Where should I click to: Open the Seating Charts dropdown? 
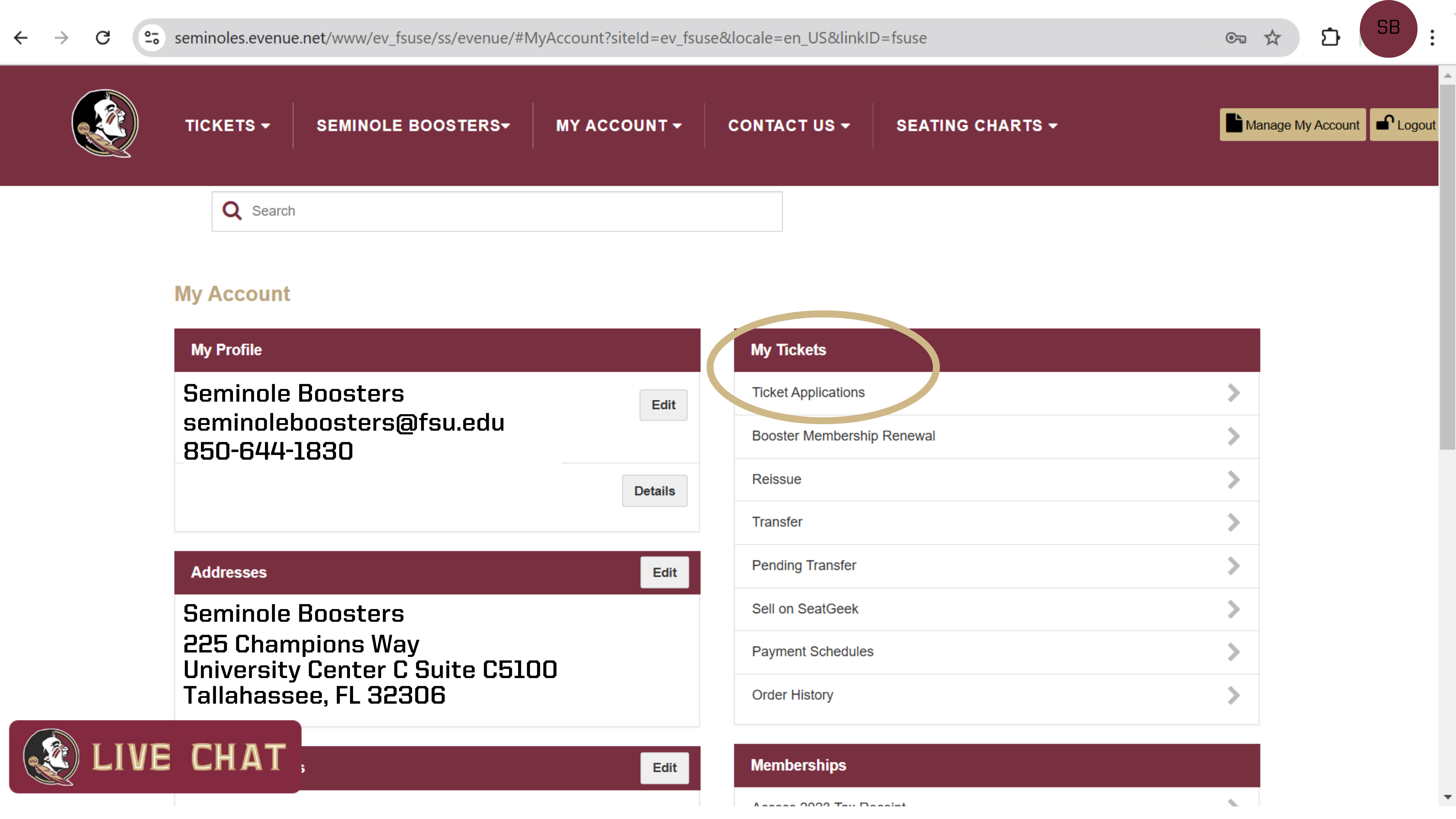(976, 126)
